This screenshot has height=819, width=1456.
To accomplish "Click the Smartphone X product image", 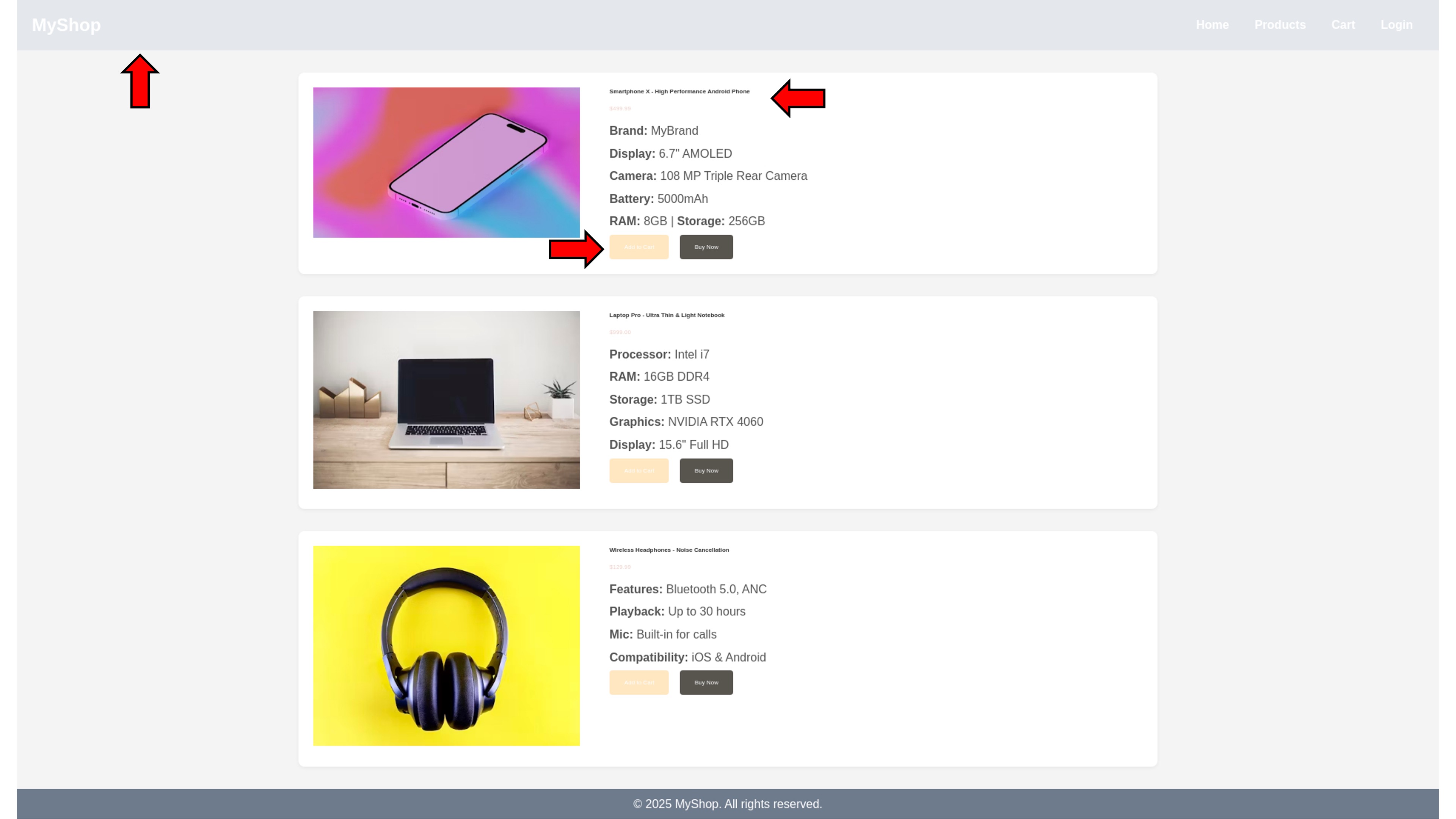I will tap(446, 162).
